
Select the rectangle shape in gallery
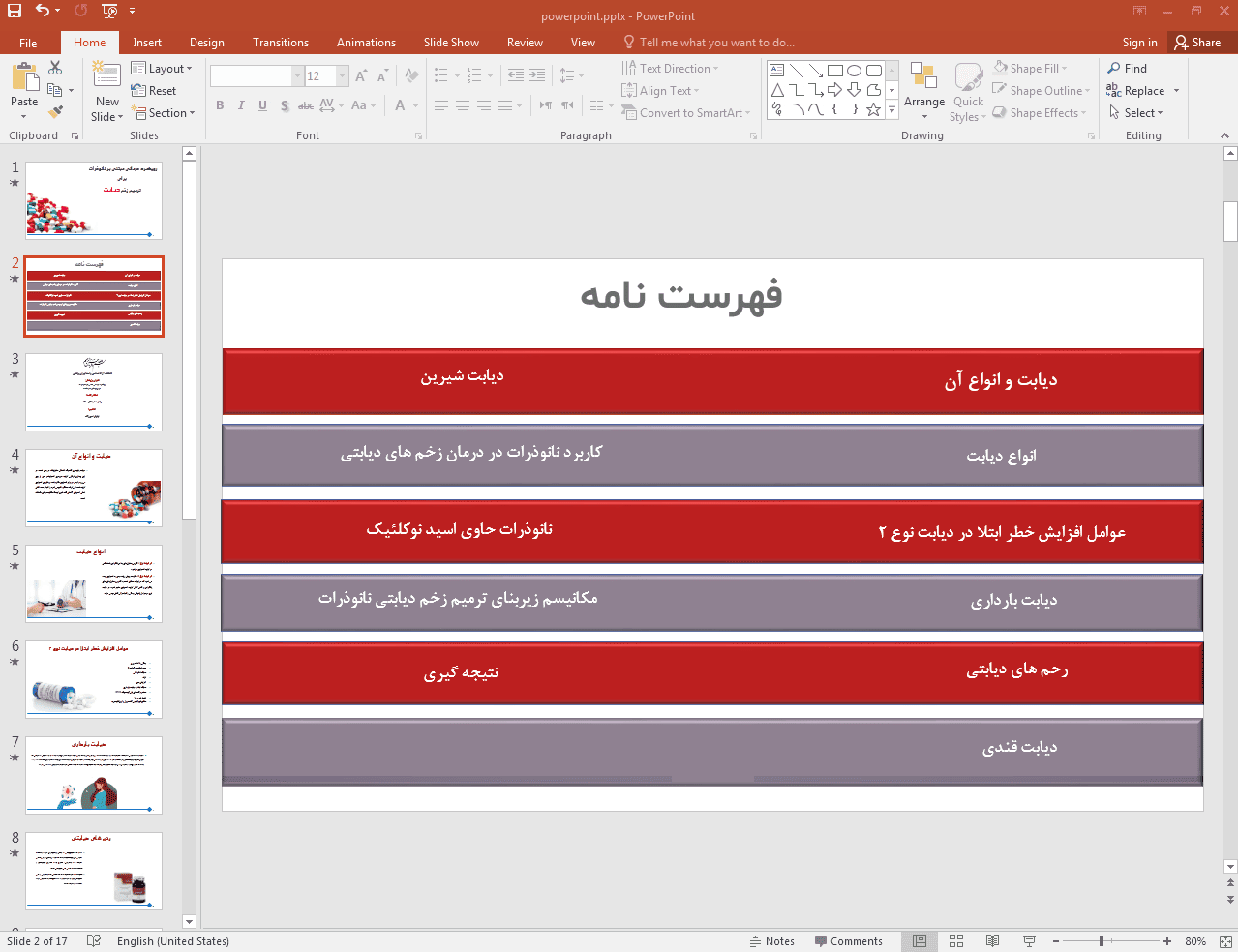[x=834, y=70]
